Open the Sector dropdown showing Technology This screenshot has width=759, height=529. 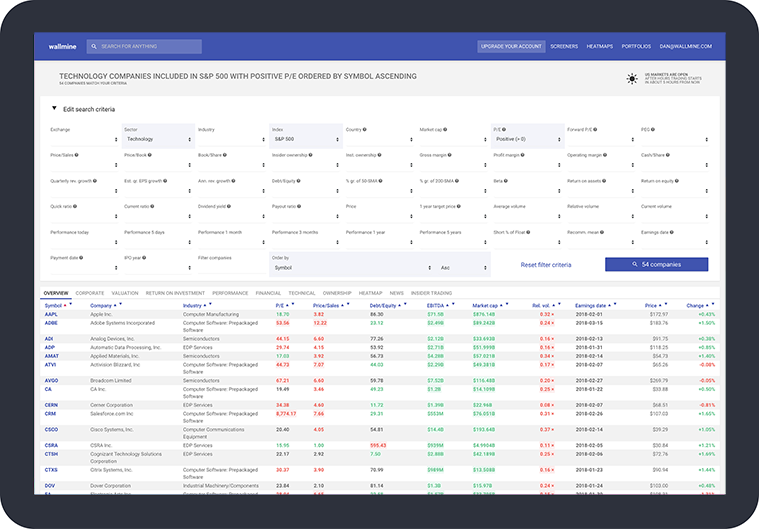(x=158, y=139)
